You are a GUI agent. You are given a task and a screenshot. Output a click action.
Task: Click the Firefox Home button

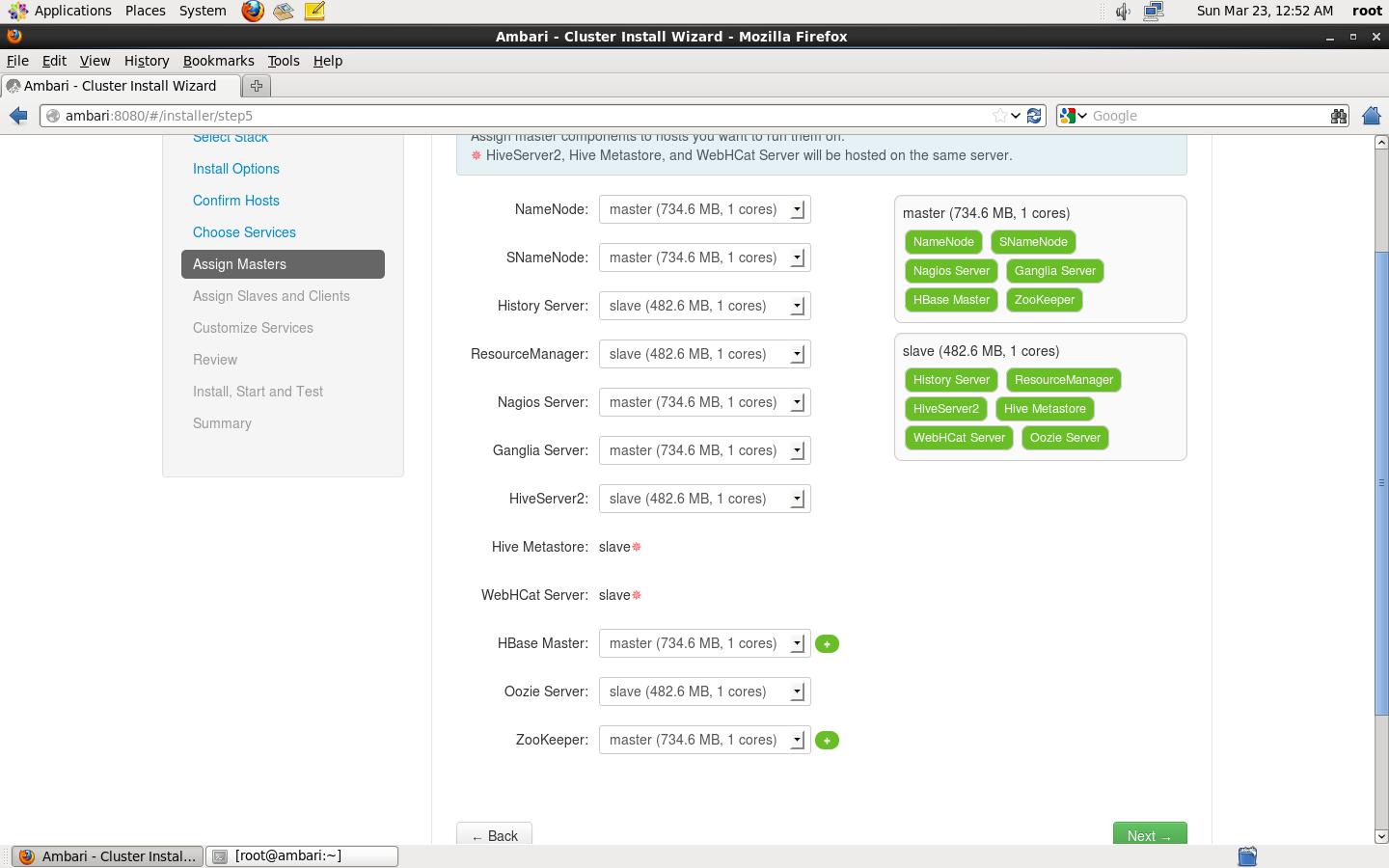click(x=1371, y=115)
